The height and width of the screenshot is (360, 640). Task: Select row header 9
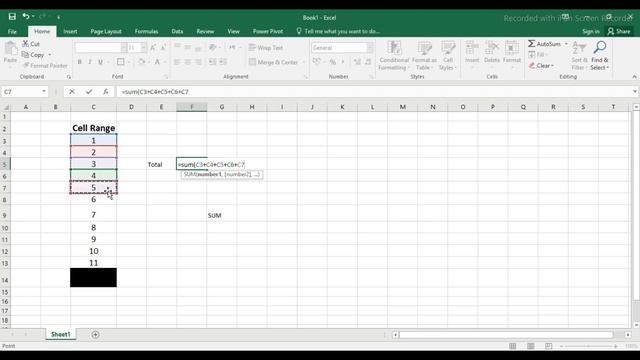click(x=5, y=215)
